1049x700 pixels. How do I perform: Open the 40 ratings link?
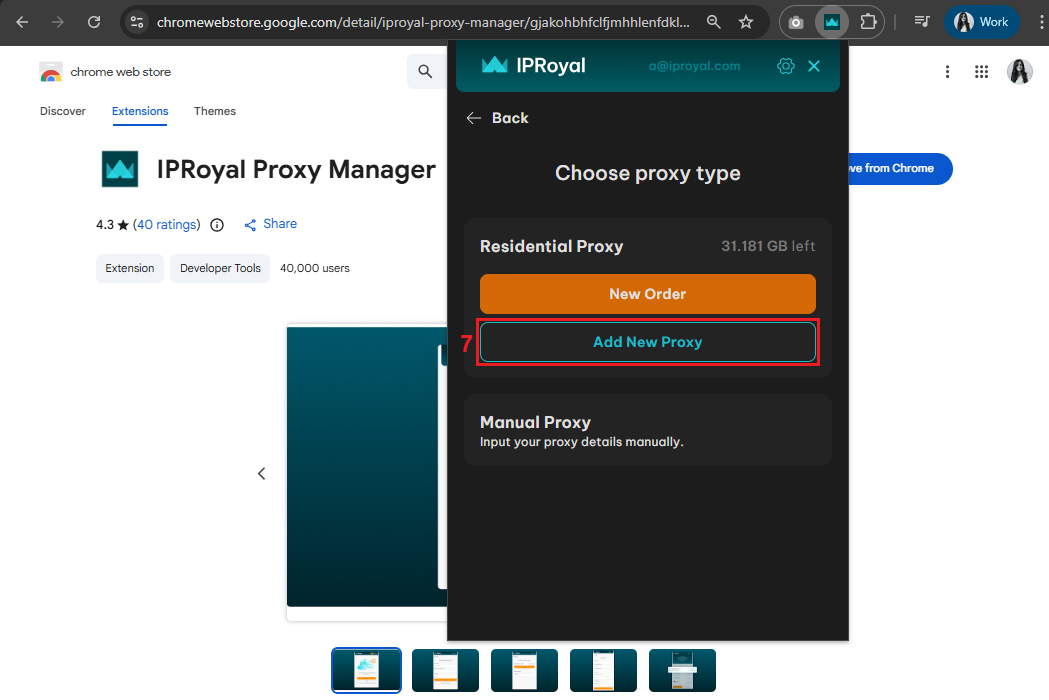(167, 225)
